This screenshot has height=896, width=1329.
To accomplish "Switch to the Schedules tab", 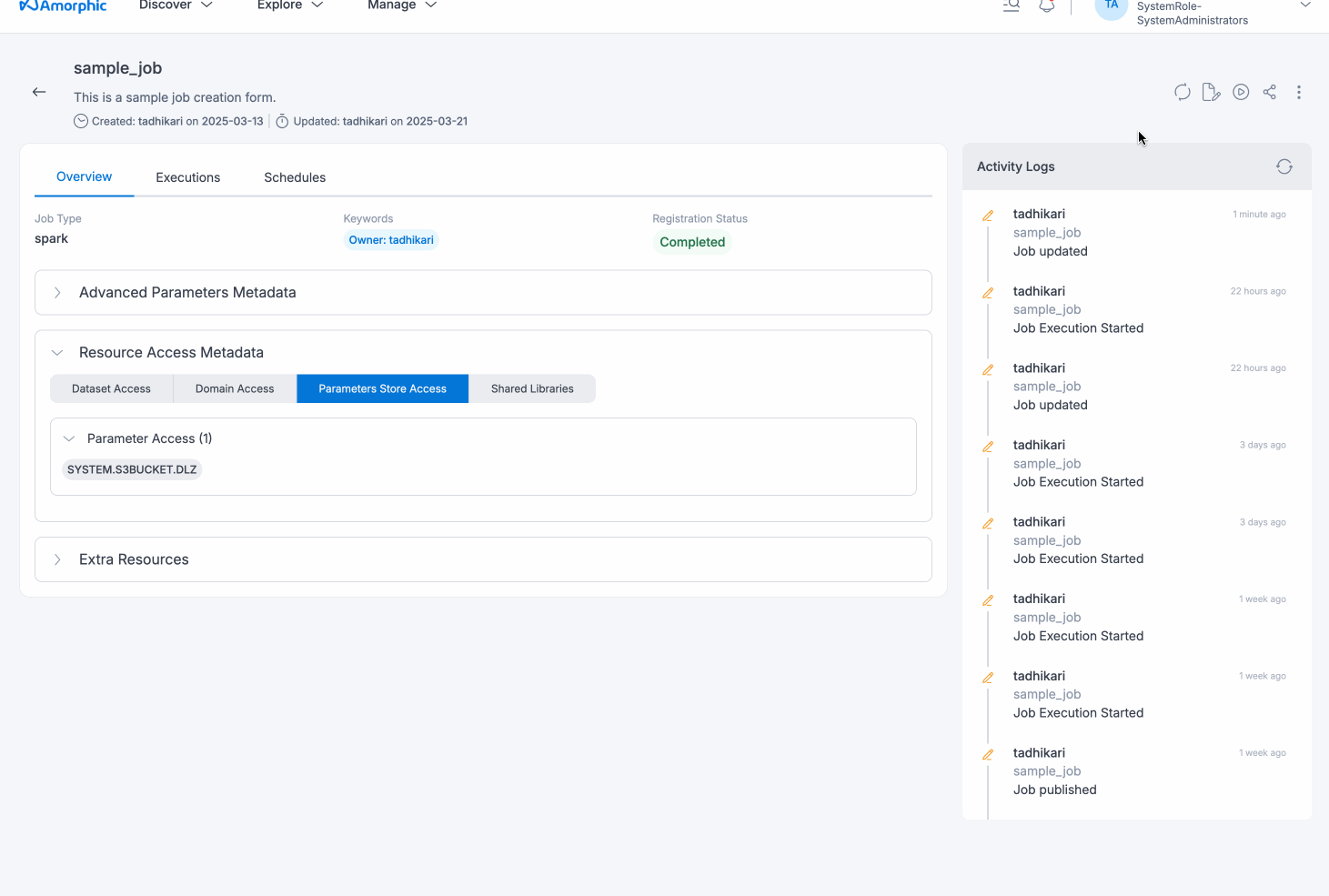I will pos(295,177).
